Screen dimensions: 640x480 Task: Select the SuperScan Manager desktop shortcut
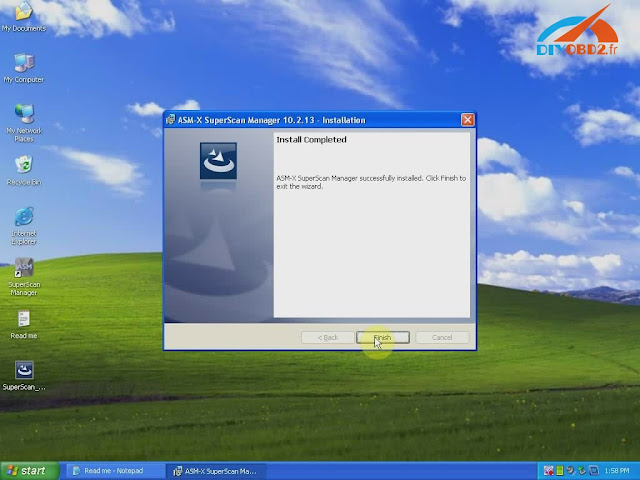(x=24, y=277)
